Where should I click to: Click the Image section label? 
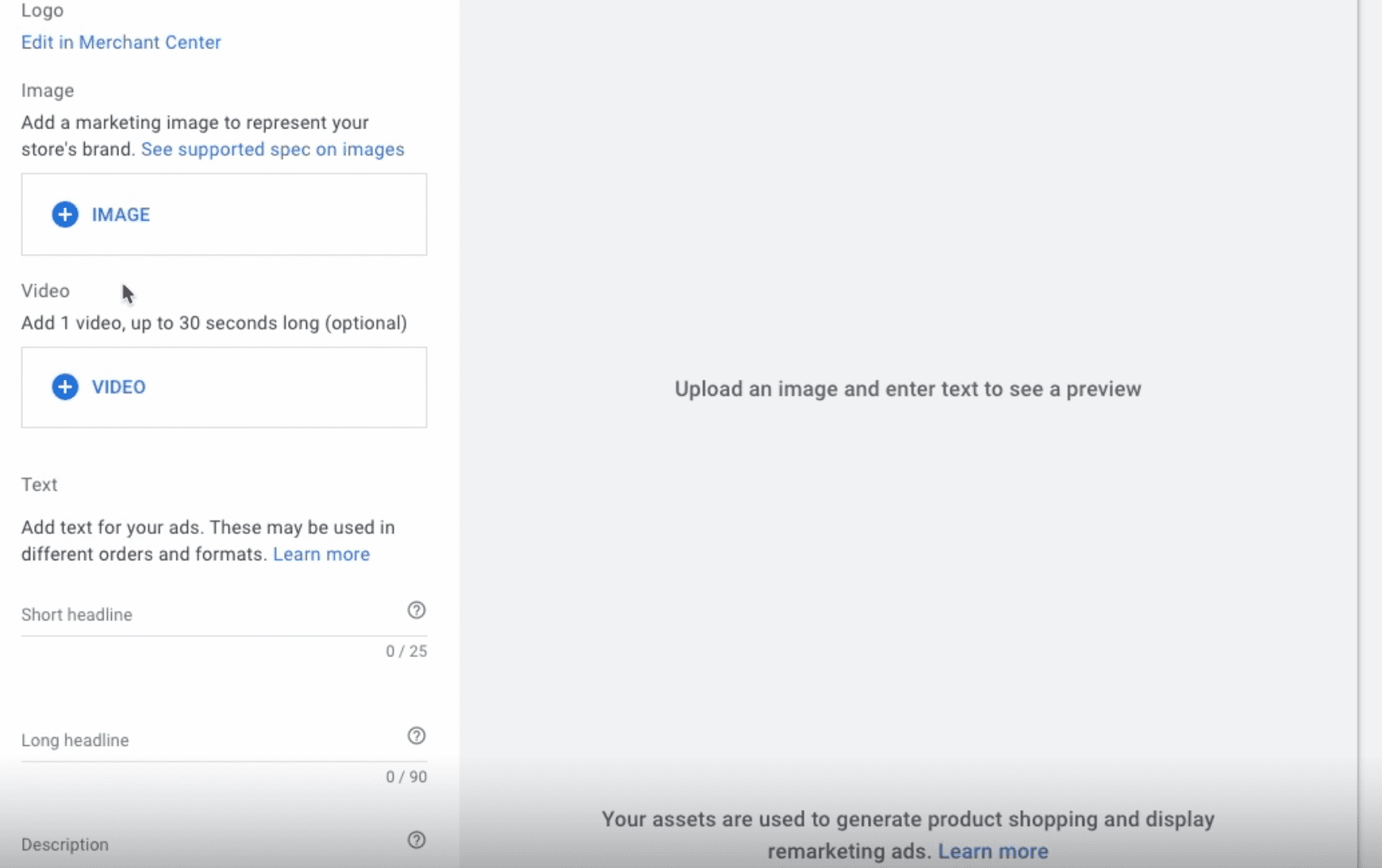[x=48, y=90]
